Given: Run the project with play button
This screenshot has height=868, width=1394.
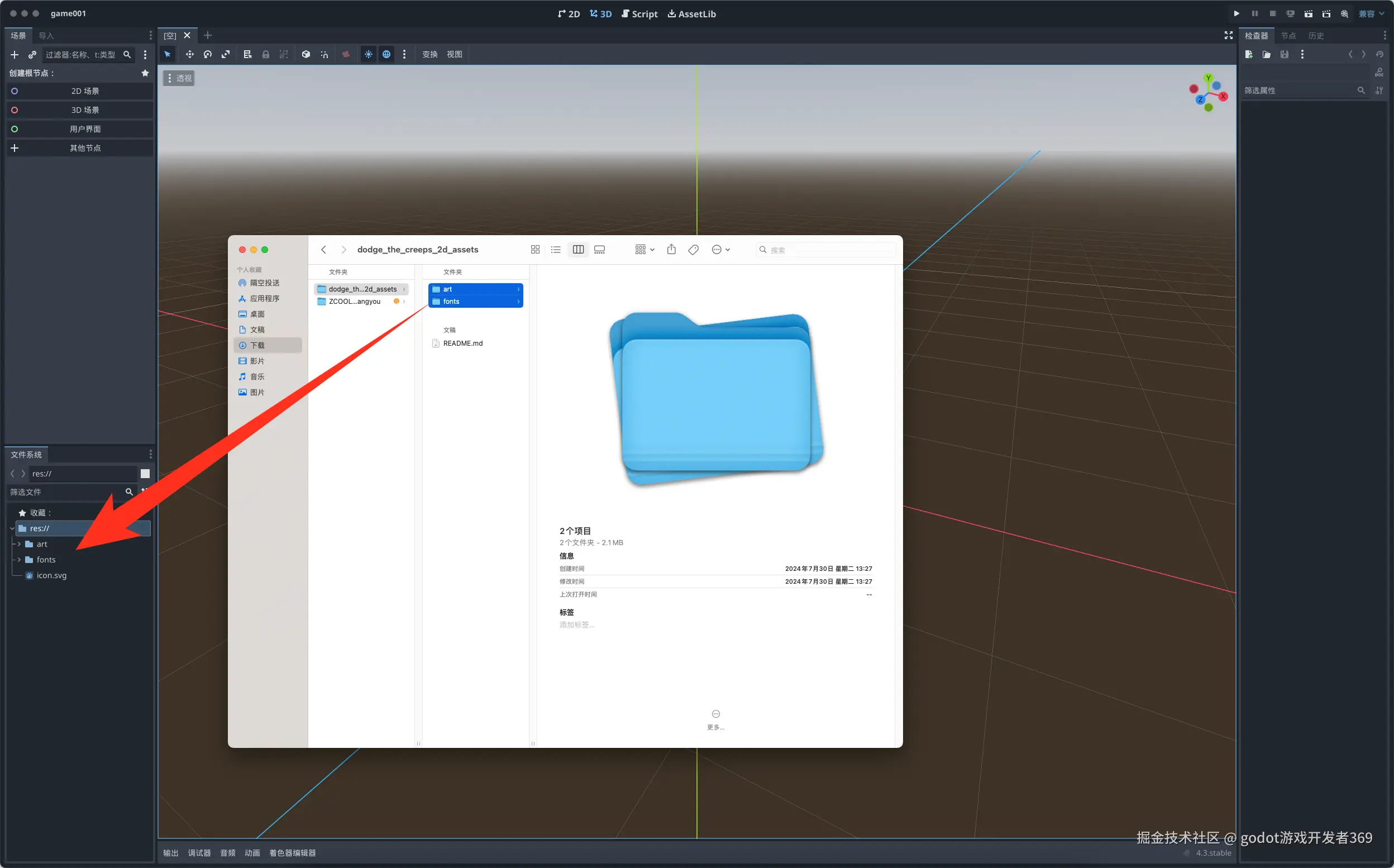Looking at the screenshot, I should (x=1236, y=14).
